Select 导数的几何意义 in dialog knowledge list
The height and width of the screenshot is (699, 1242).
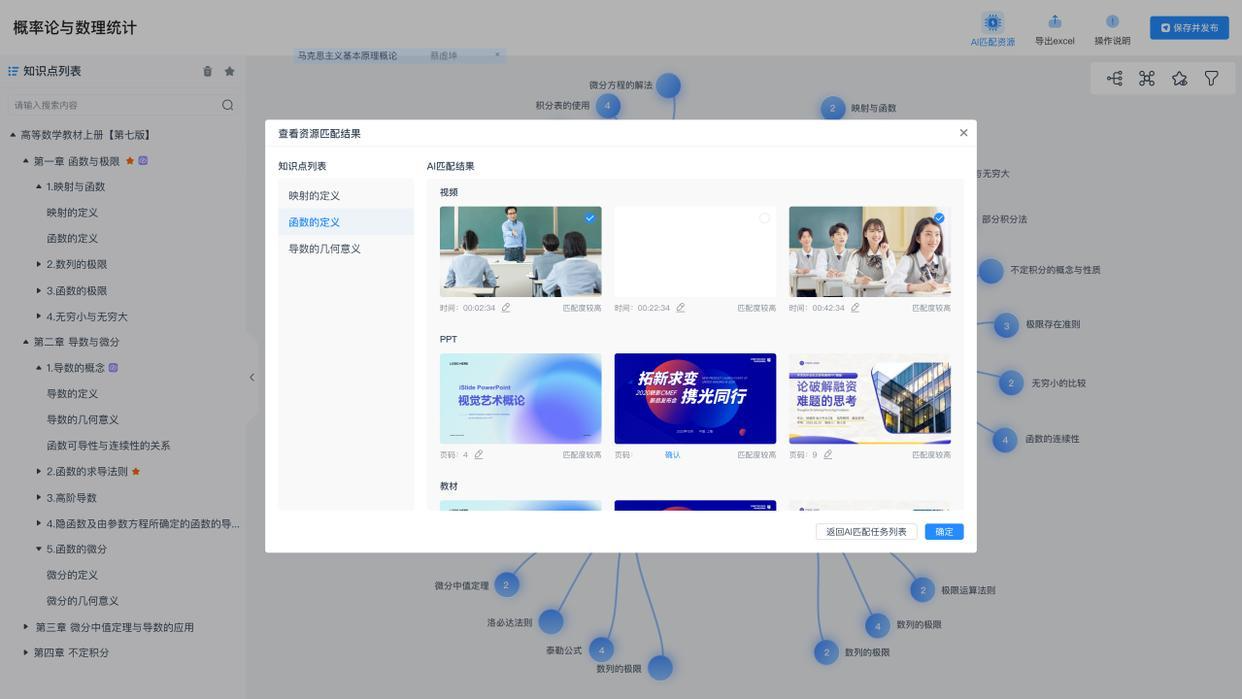tap(325, 249)
